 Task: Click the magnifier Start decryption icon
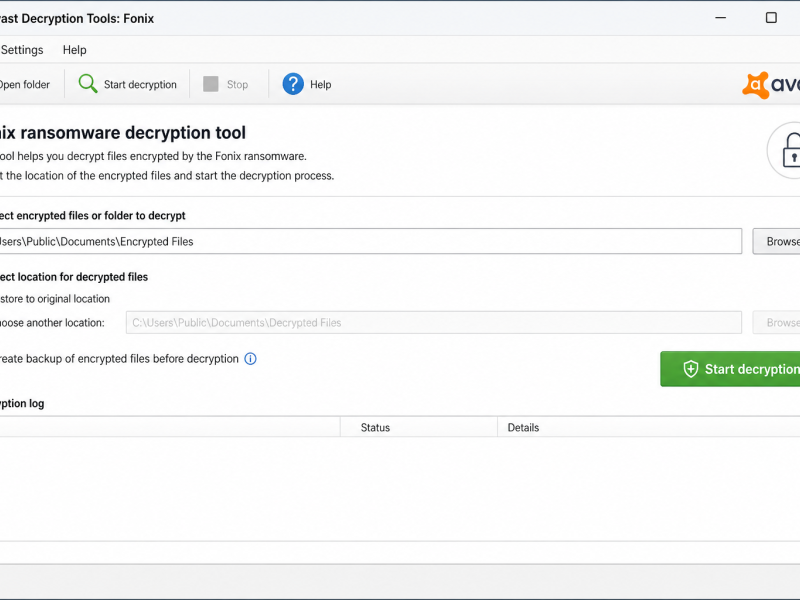coord(88,84)
